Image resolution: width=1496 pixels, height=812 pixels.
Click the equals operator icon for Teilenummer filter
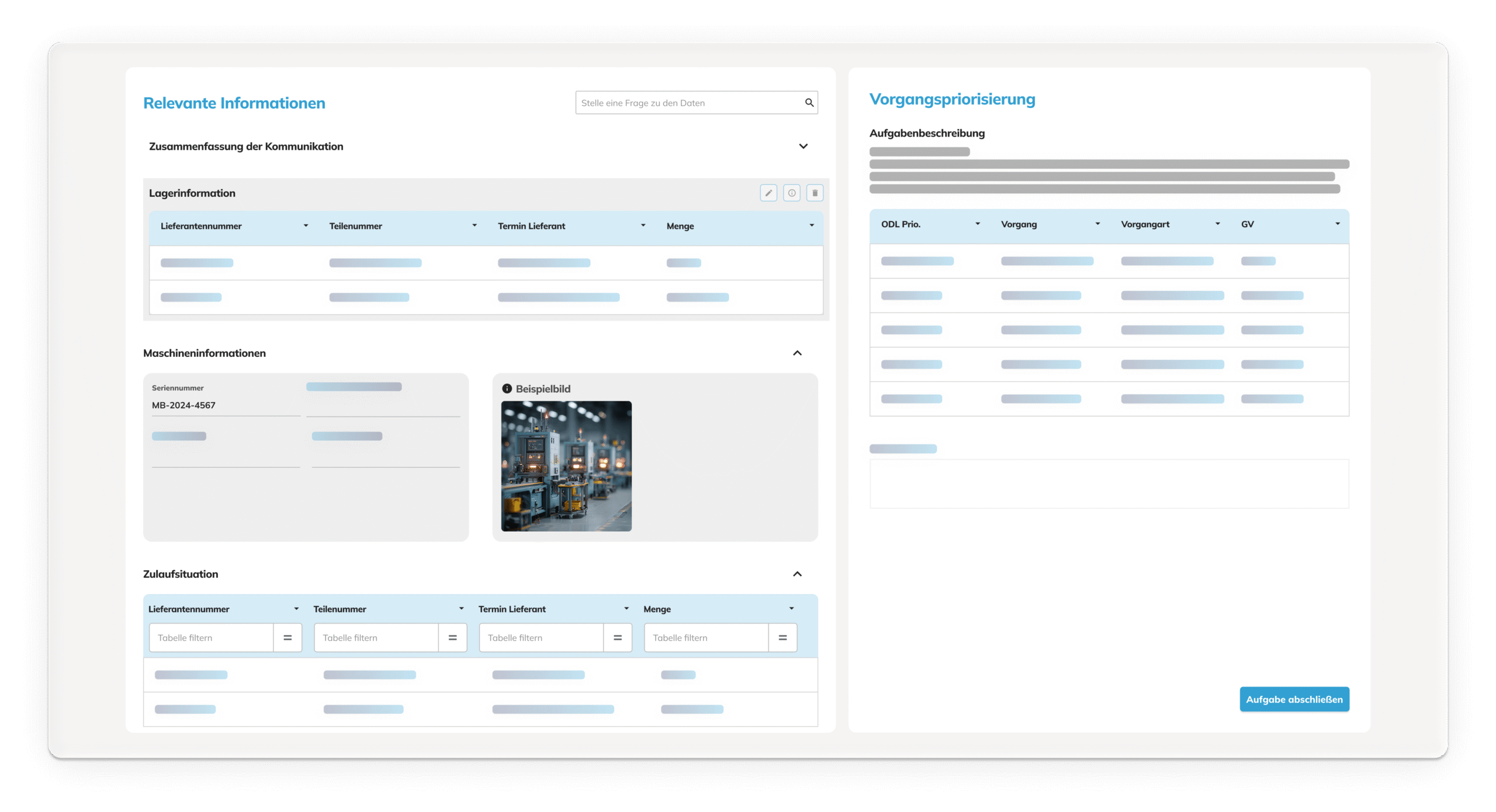click(x=452, y=638)
